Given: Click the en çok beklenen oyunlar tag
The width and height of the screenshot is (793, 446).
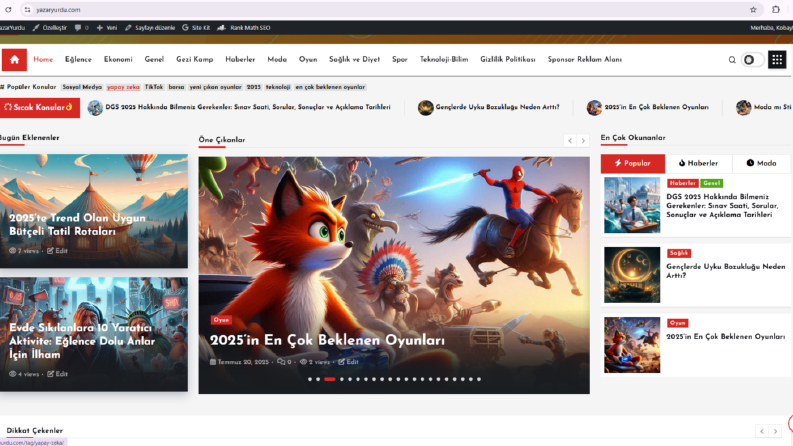Looking at the screenshot, I should tap(330, 87).
